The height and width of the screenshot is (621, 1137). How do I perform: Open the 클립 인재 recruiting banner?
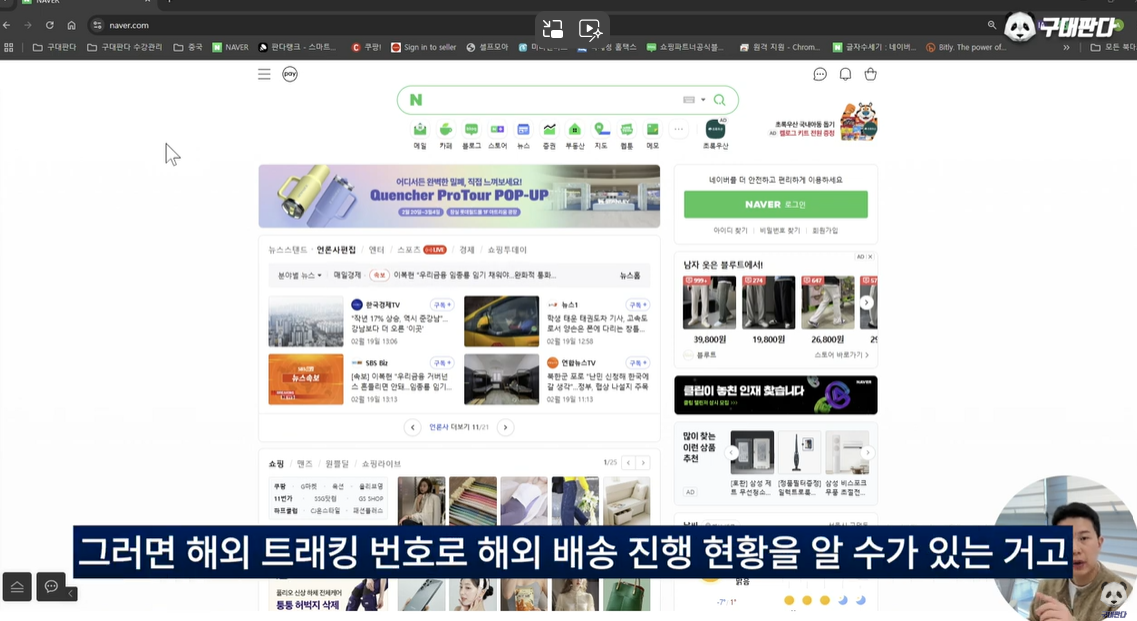(x=776, y=395)
